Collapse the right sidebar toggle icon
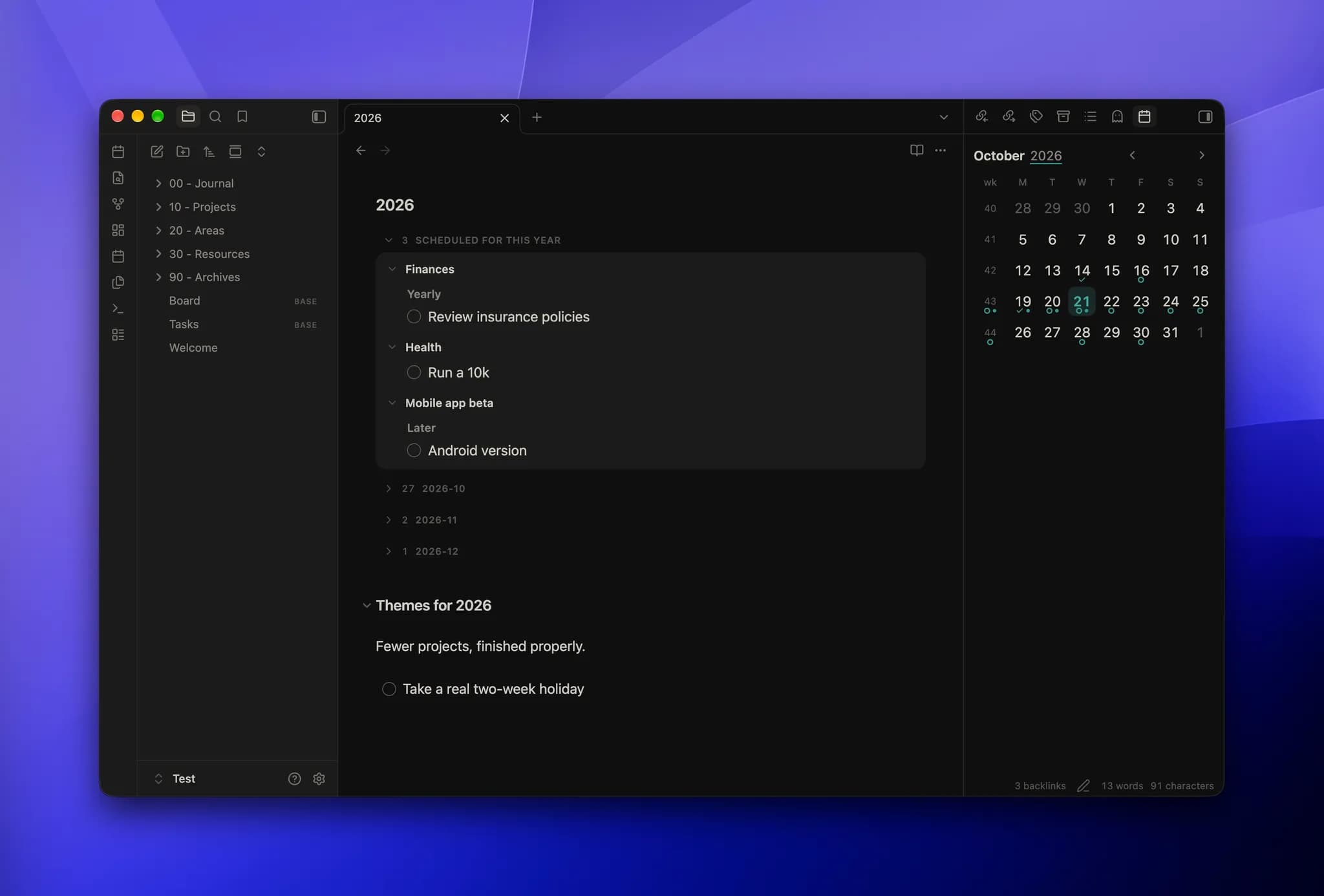 pos(1205,116)
